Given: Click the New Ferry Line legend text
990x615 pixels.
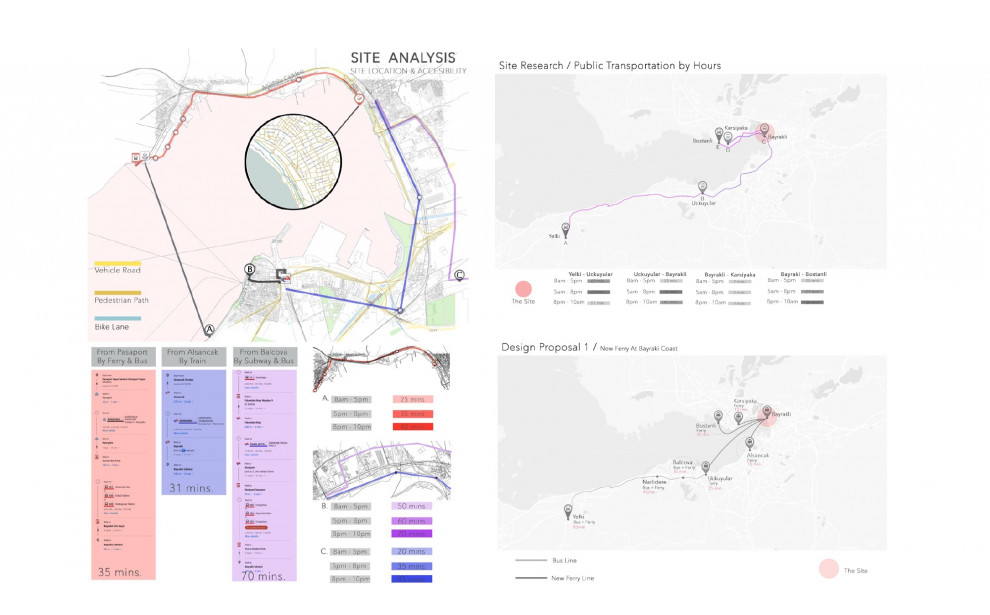Looking at the screenshot, I should [x=573, y=578].
